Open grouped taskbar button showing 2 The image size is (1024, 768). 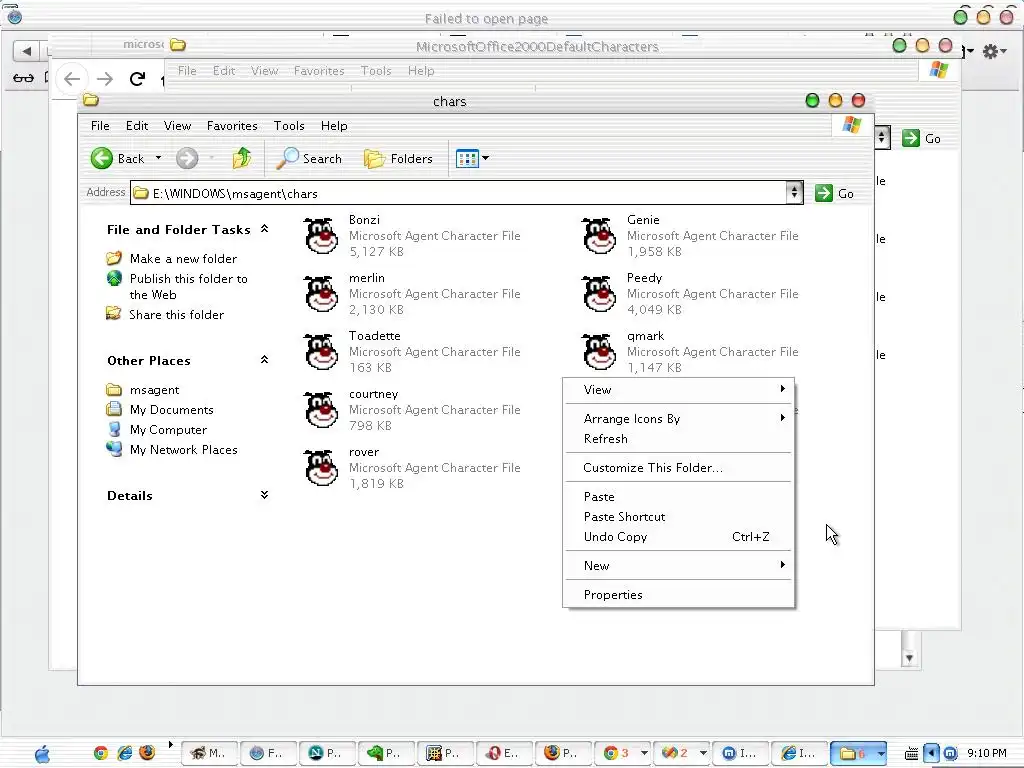tap(682, 754)
